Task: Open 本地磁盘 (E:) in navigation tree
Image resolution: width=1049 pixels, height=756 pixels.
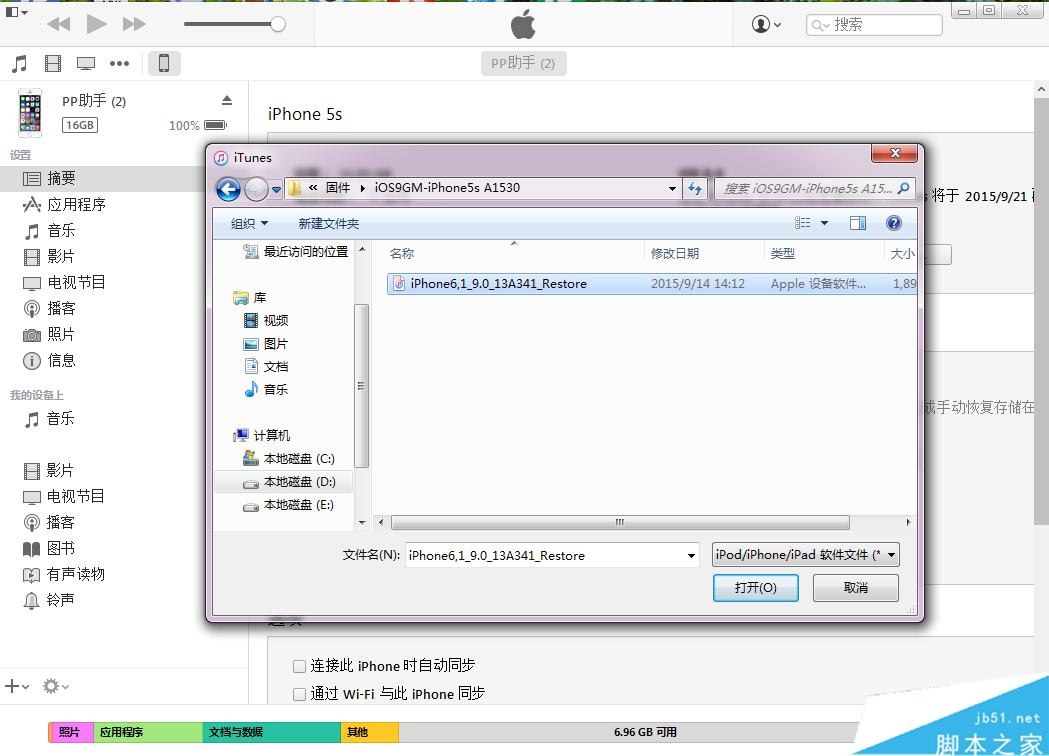Action: 289,505
